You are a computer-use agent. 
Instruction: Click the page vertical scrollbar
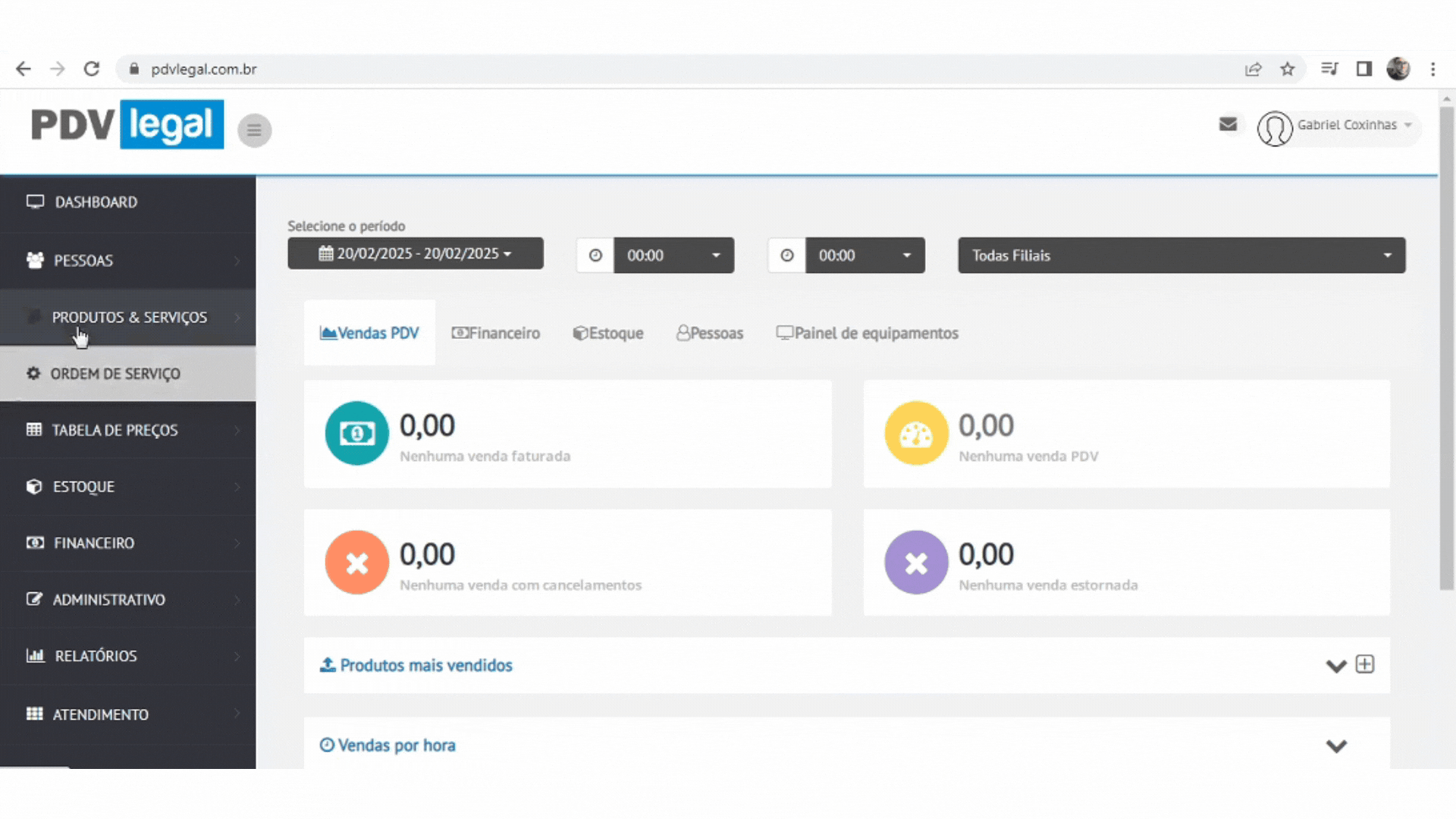1446,349
